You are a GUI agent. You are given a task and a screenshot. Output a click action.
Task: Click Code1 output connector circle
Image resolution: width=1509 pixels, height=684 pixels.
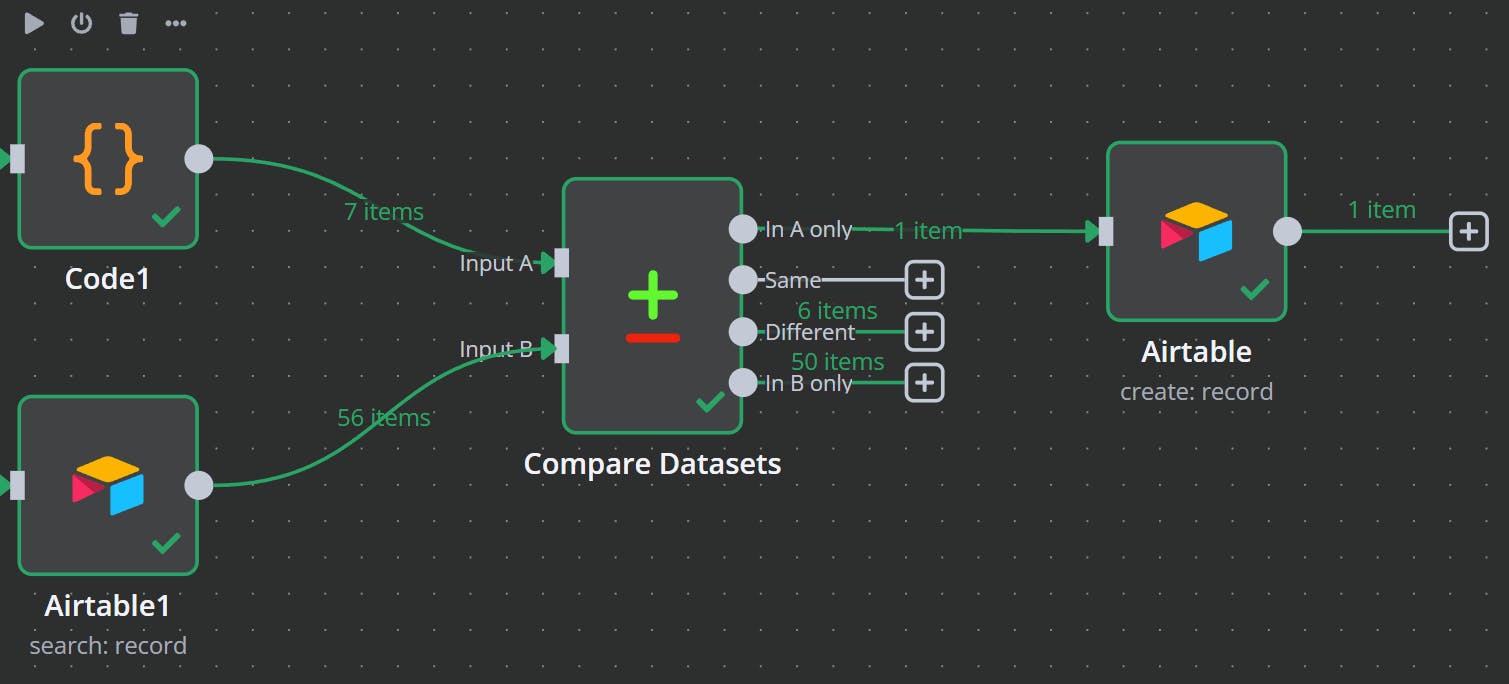point(199,158)
